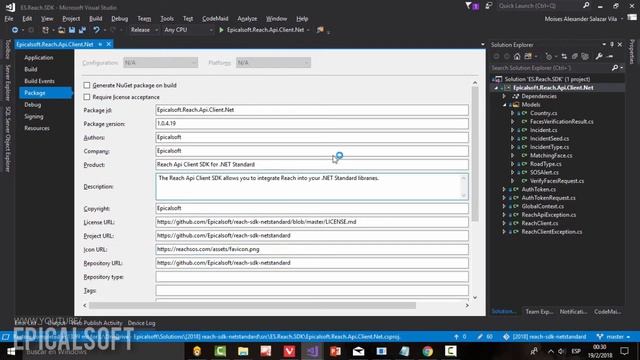Screen dimensions: 640x360
Task: Expand the Country.cs node
Action: tap(513, 113)
